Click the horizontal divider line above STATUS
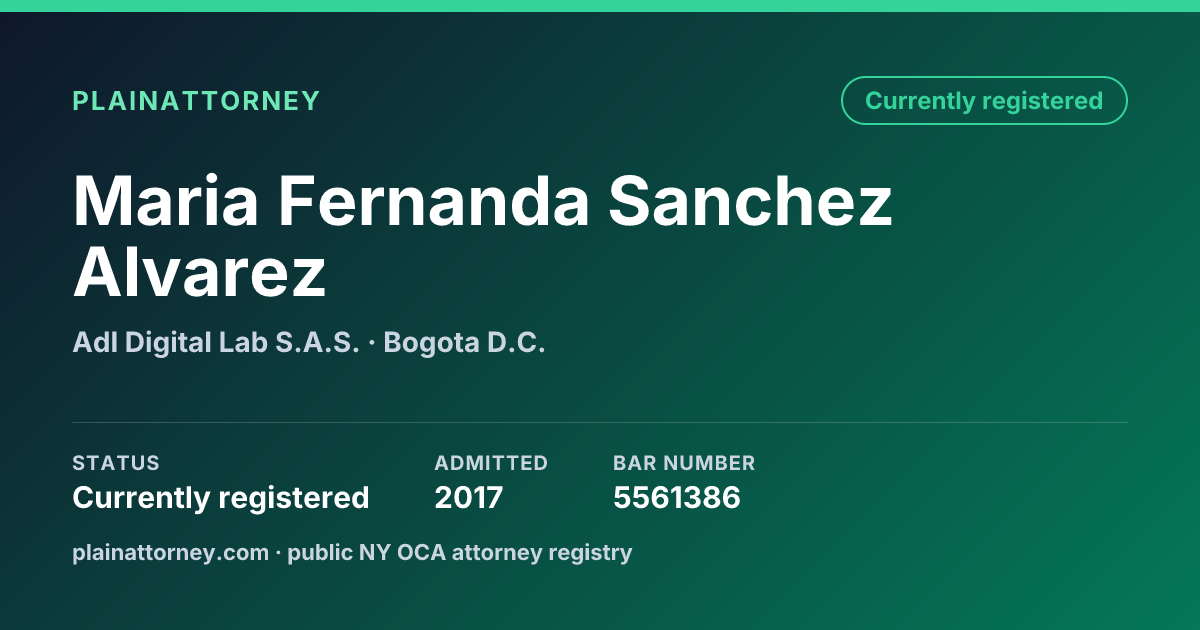This screenshot has width=1200, height=630. click(x=600, y=422)
